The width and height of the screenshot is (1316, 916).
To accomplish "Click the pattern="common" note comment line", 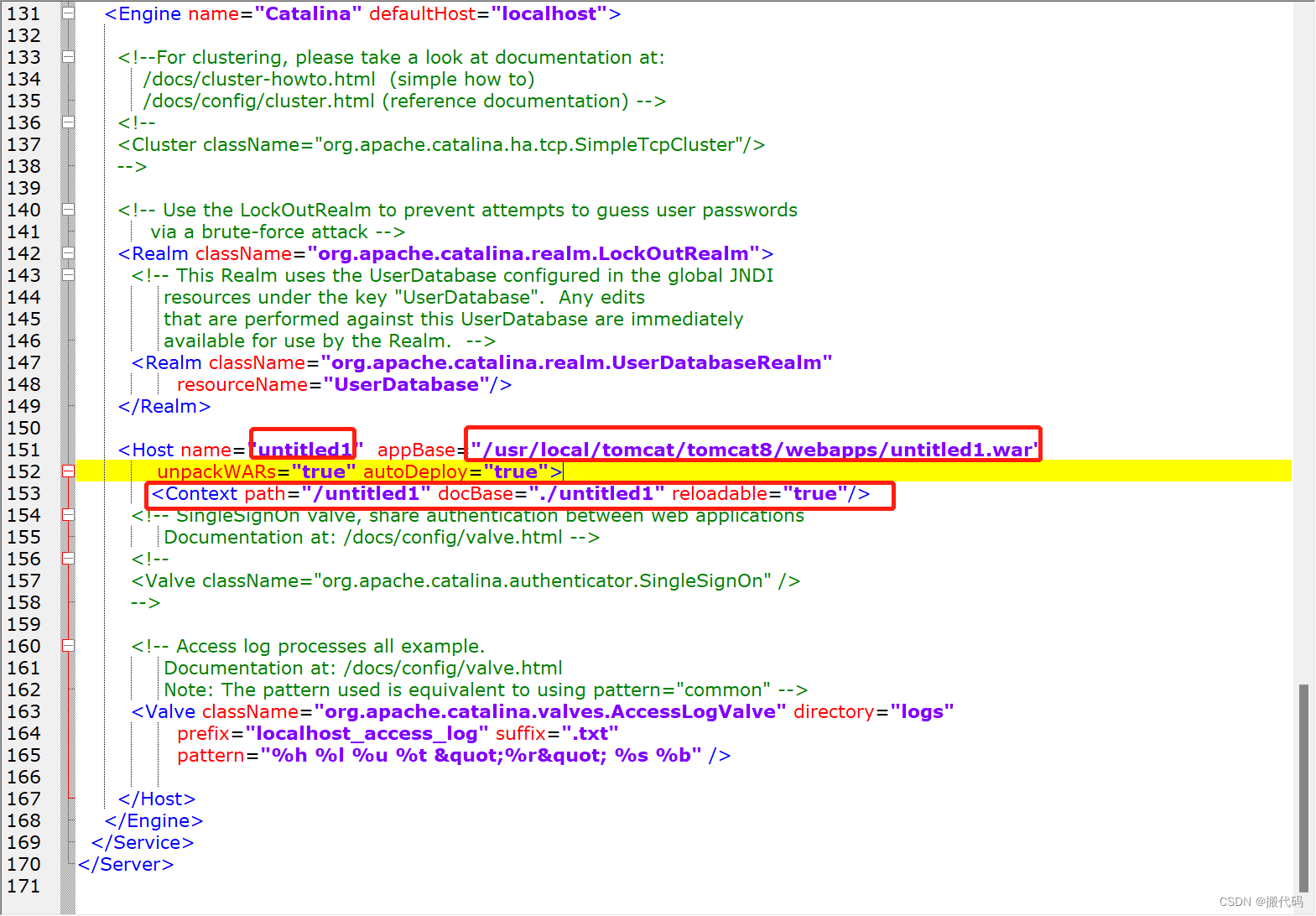I will tap(486, 690).
